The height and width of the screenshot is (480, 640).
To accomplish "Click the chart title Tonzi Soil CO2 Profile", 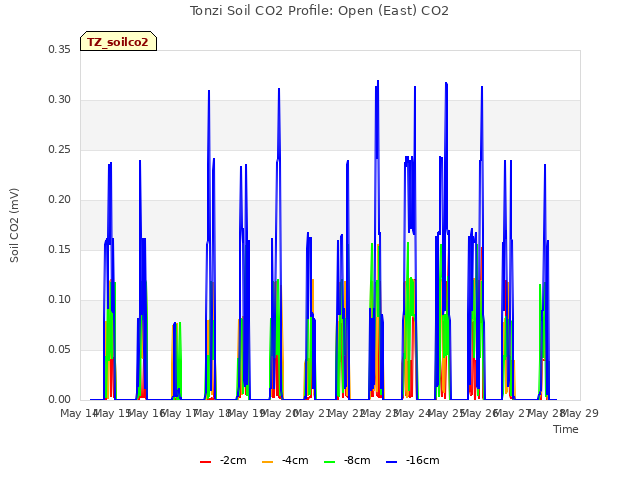I will [x=319, y=11].
